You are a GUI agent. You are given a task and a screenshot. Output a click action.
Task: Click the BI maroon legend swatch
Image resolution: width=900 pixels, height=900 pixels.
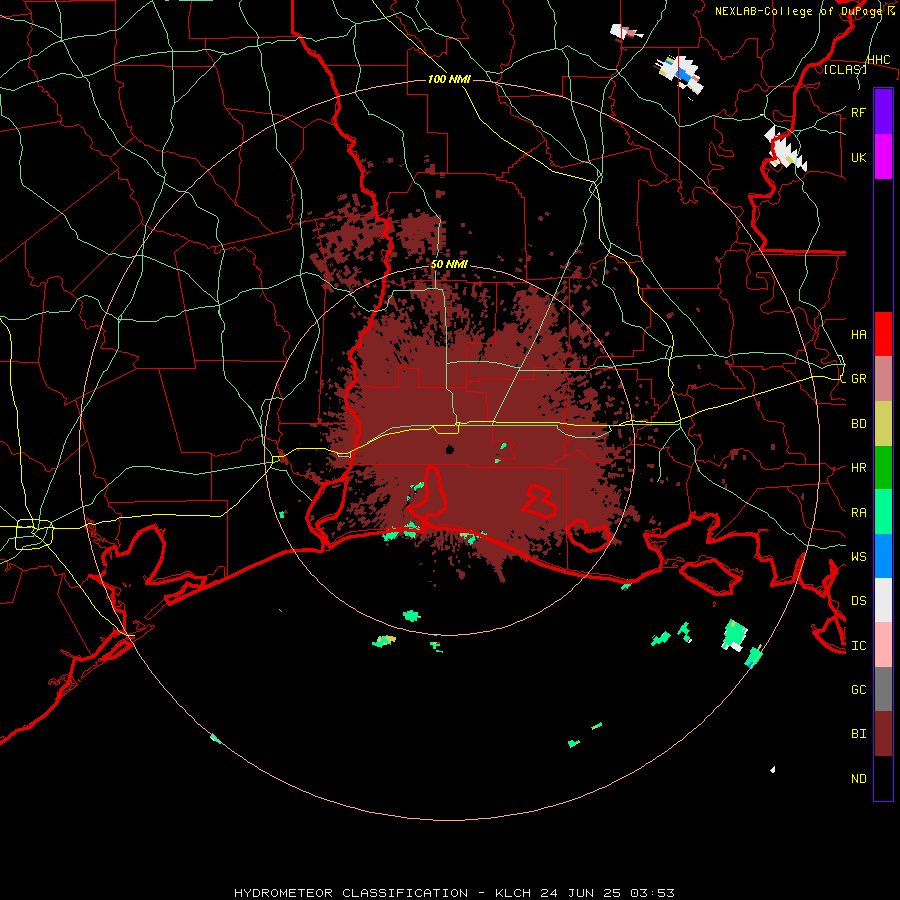883,734
